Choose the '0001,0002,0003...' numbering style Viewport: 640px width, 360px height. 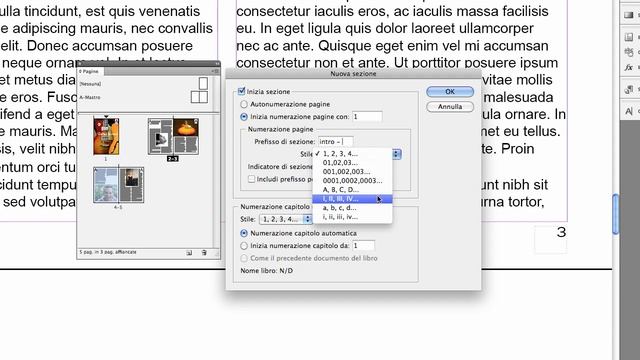(x=352, y=180)
